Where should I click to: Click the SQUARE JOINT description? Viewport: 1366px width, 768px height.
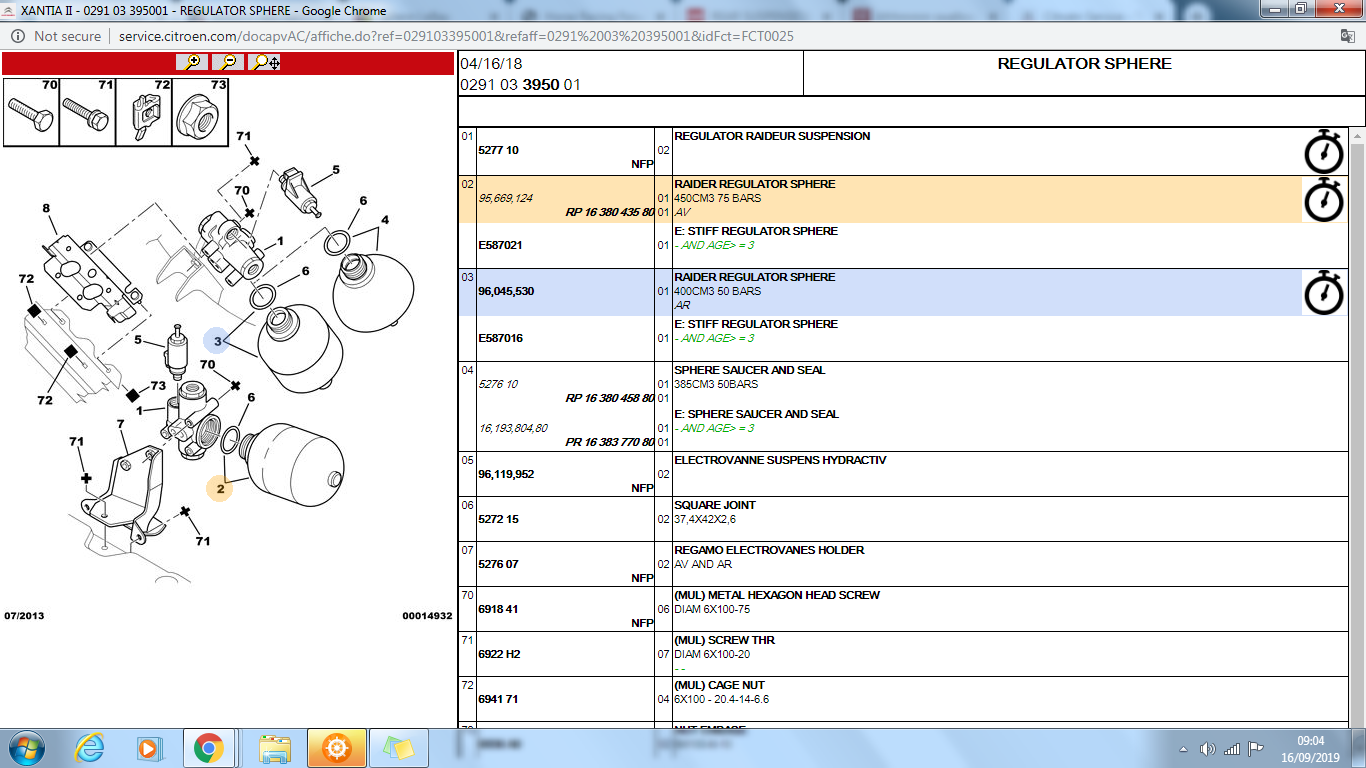coord(715,505)
